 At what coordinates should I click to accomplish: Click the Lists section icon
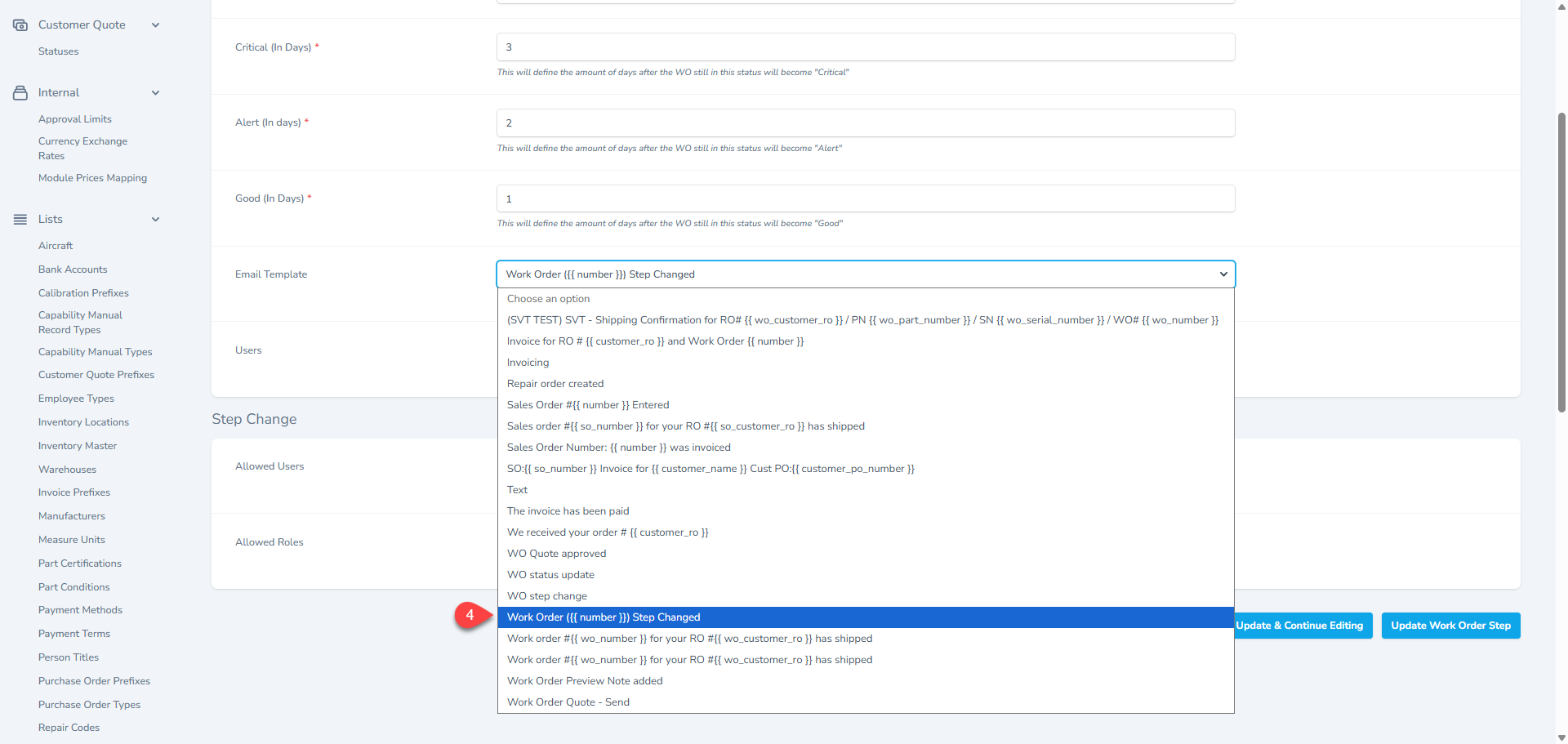tap(20, 220)
